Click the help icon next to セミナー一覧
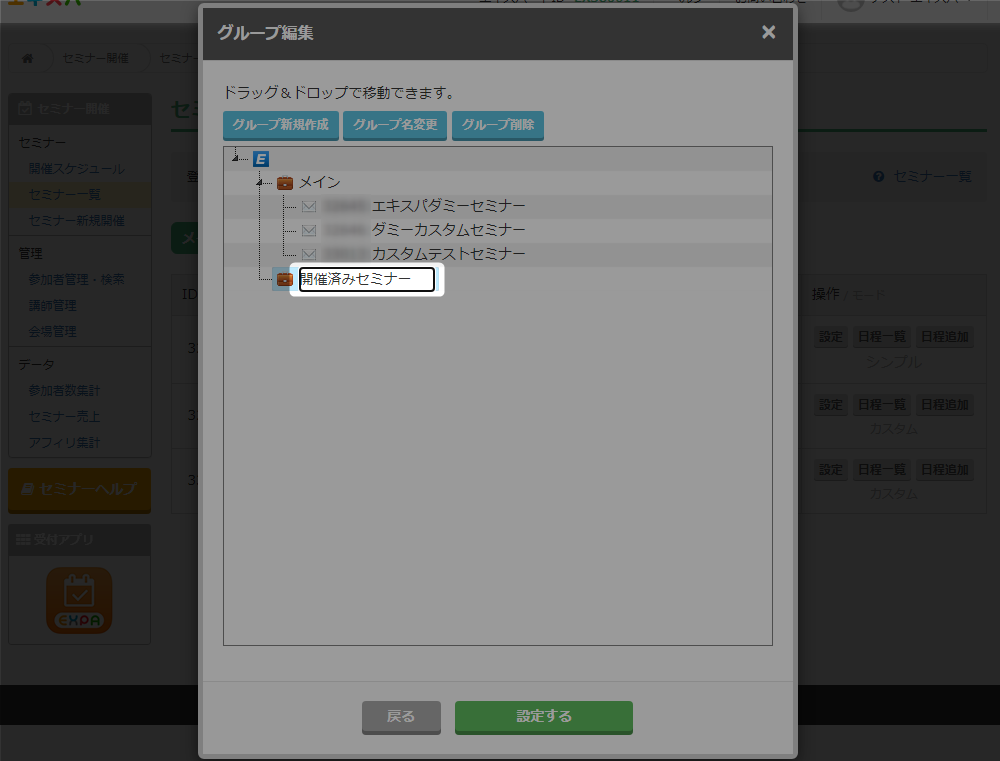 tap(879, 177)
